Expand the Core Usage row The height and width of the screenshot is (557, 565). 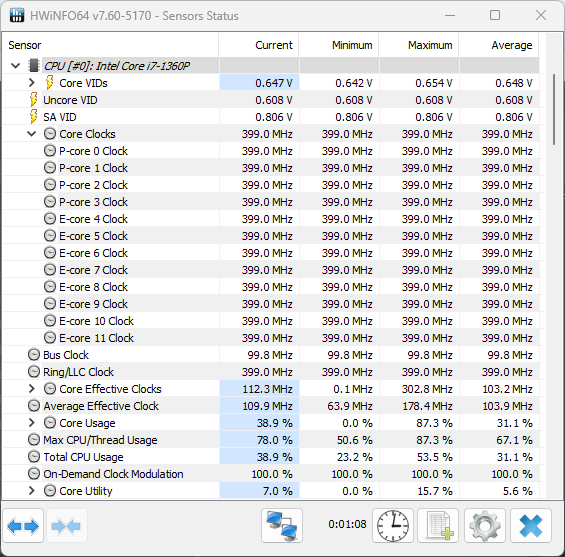tap(32, 423)
